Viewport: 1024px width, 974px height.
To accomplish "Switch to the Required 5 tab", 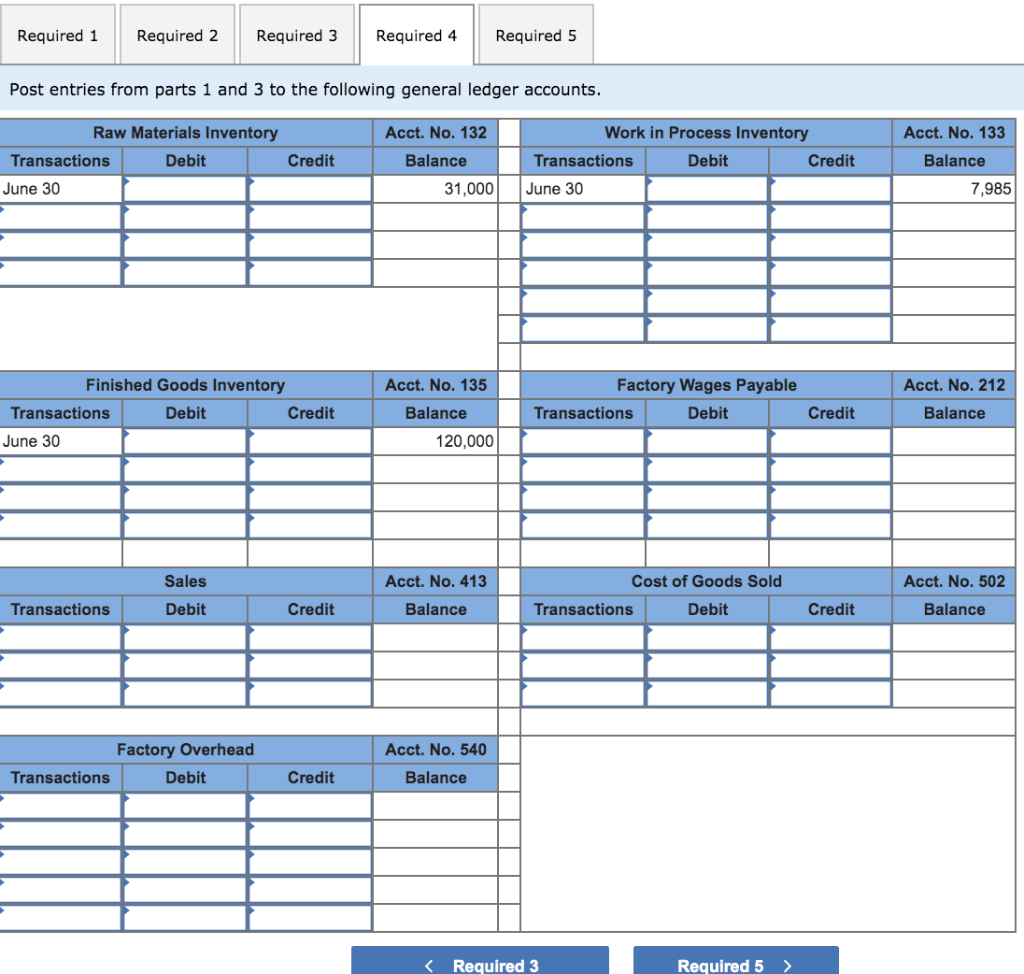I will 535,34.
